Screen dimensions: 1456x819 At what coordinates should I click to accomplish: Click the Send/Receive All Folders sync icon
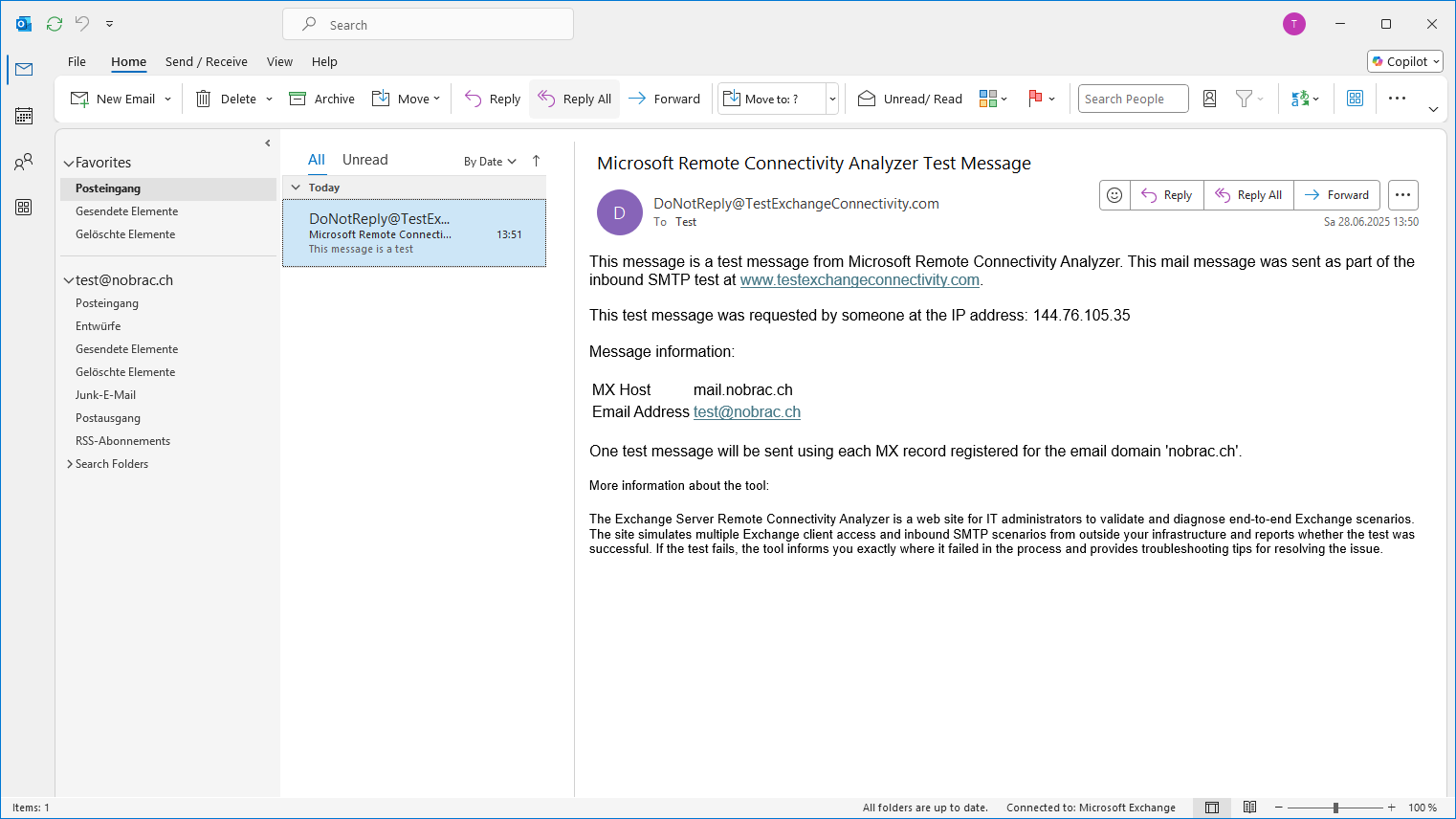pos(55,24)
